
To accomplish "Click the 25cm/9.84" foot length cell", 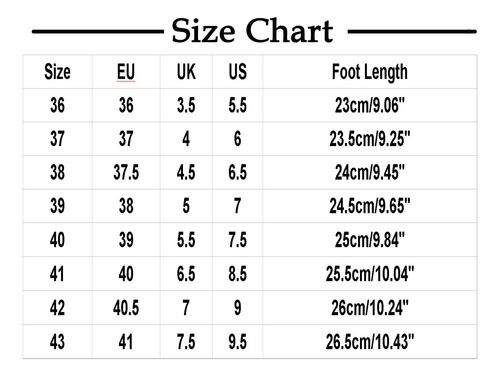I will [x=370, y=240].
